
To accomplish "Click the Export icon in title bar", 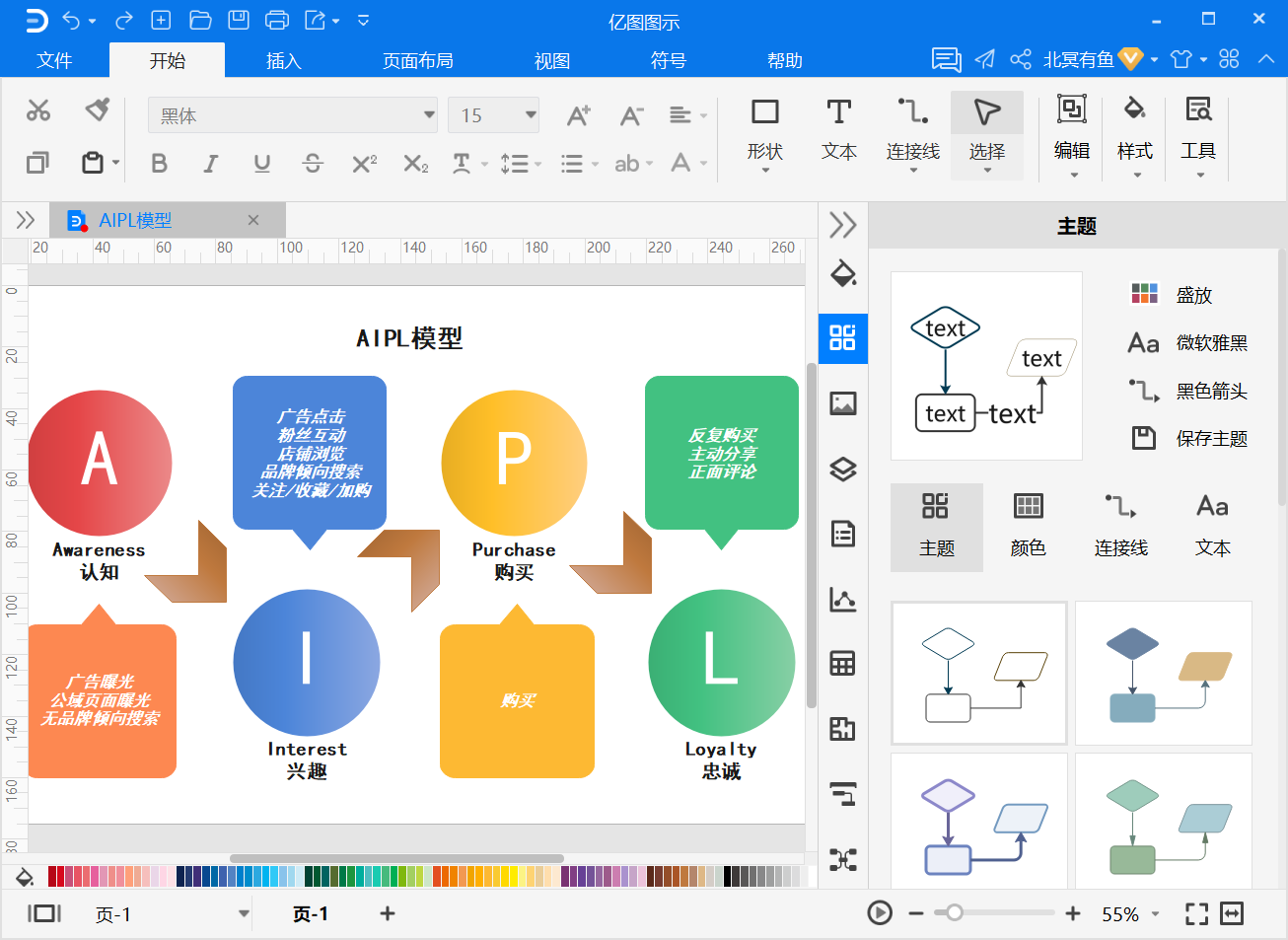I will [x=316, y=20].
